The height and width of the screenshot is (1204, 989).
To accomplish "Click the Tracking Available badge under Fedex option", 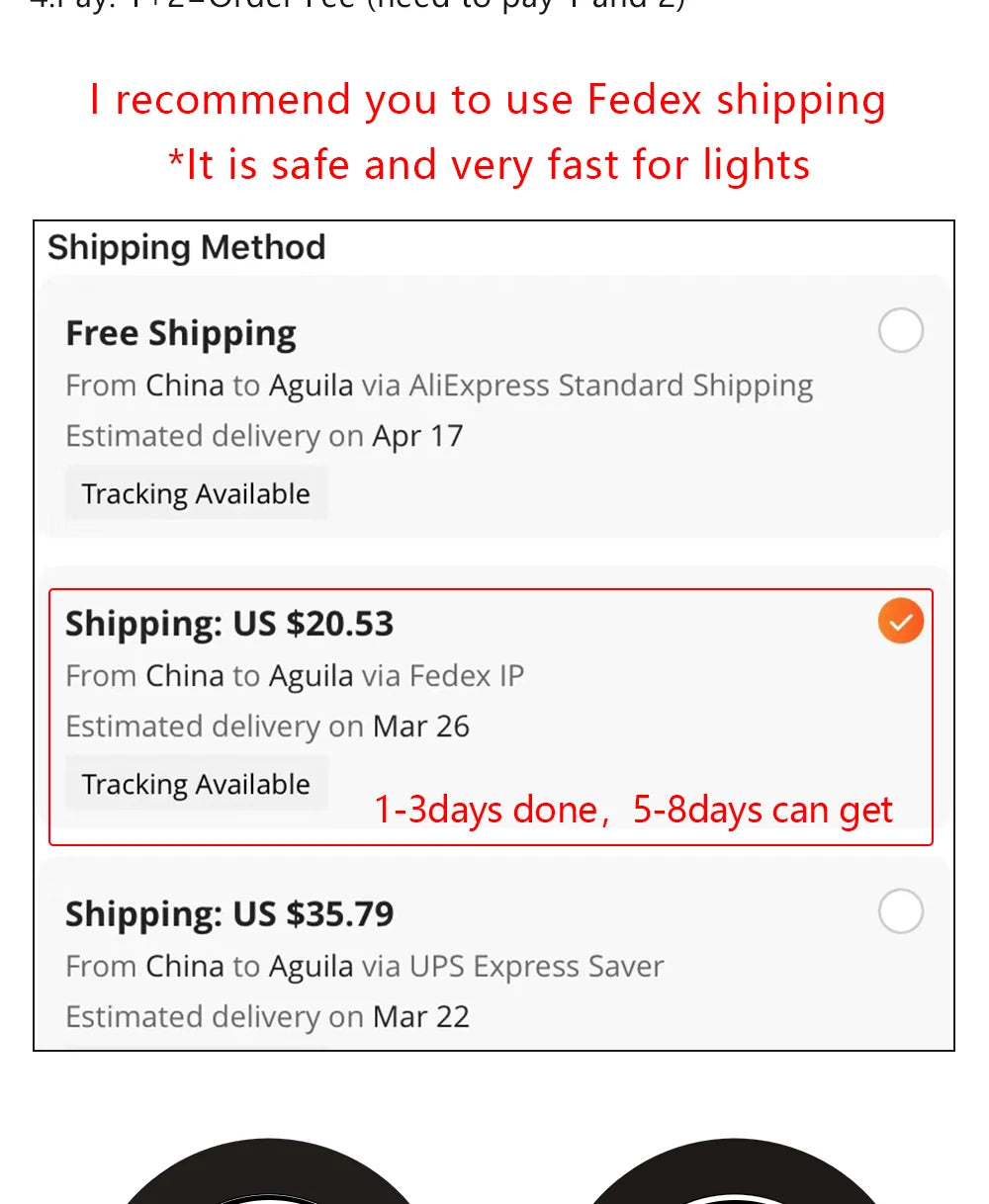I will (196, 783).
